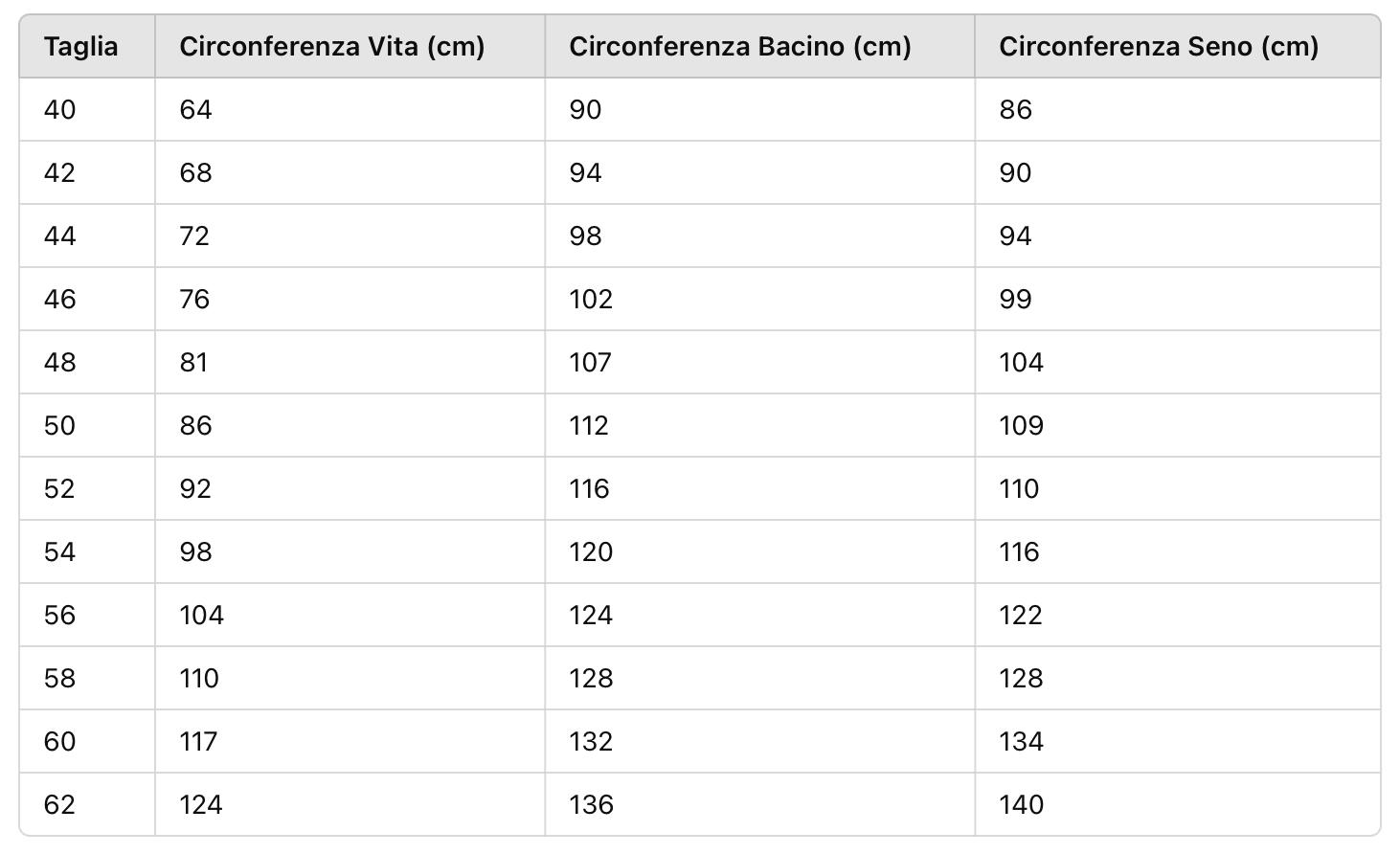Select size 62 in the Taglia column
This screenshot has height=854, width=1400.
59,804
